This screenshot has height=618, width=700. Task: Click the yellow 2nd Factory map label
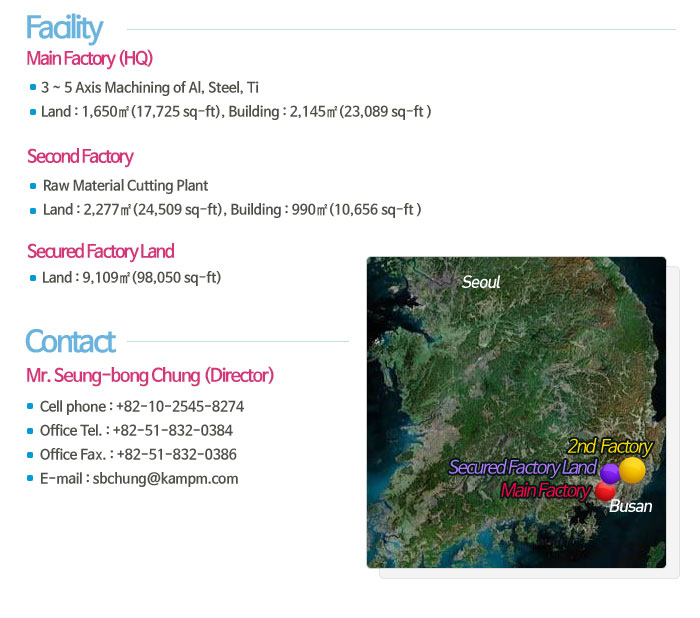click(610, 446)
